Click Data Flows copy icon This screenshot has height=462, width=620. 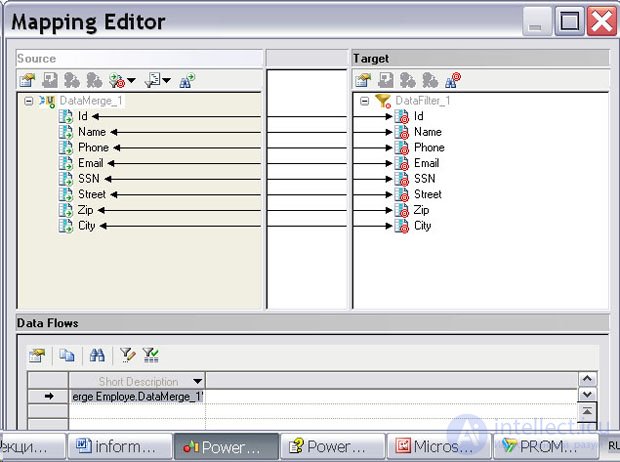(x=67, y=355)
